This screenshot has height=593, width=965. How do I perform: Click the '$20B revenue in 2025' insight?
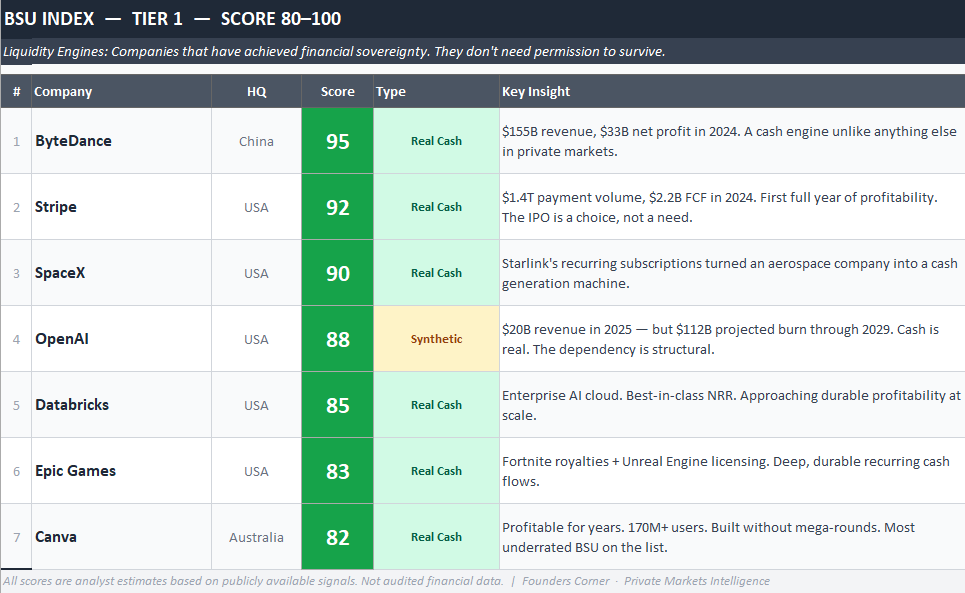pyautogui.click(x=732, y=339)
